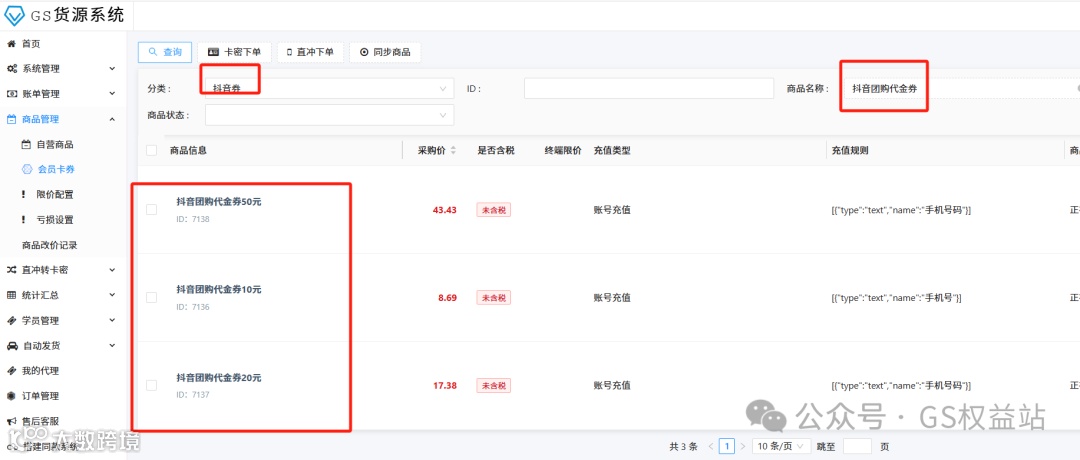Viewport: 1080px width, 460px height.
Task: Click the product name 抖音团购代金券10元
Action: click(219, 290)
